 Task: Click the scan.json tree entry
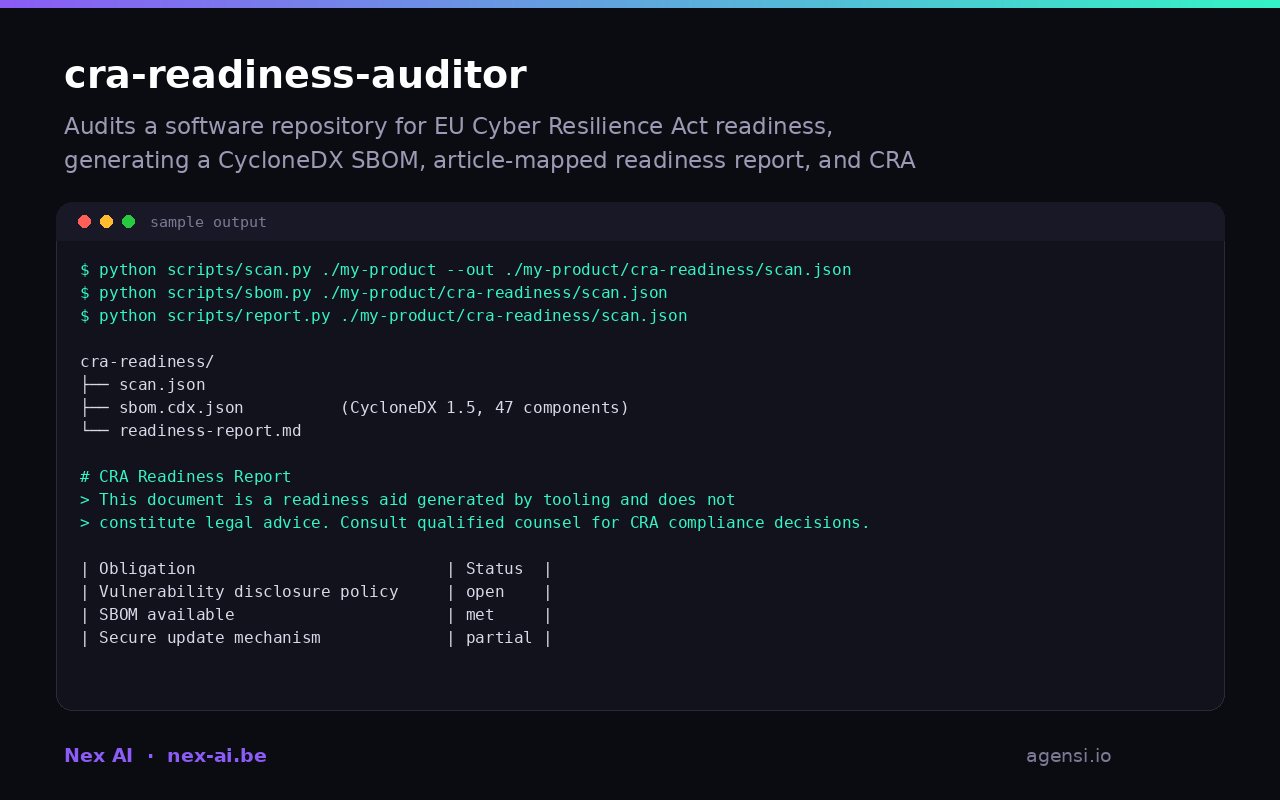[162, 385]
